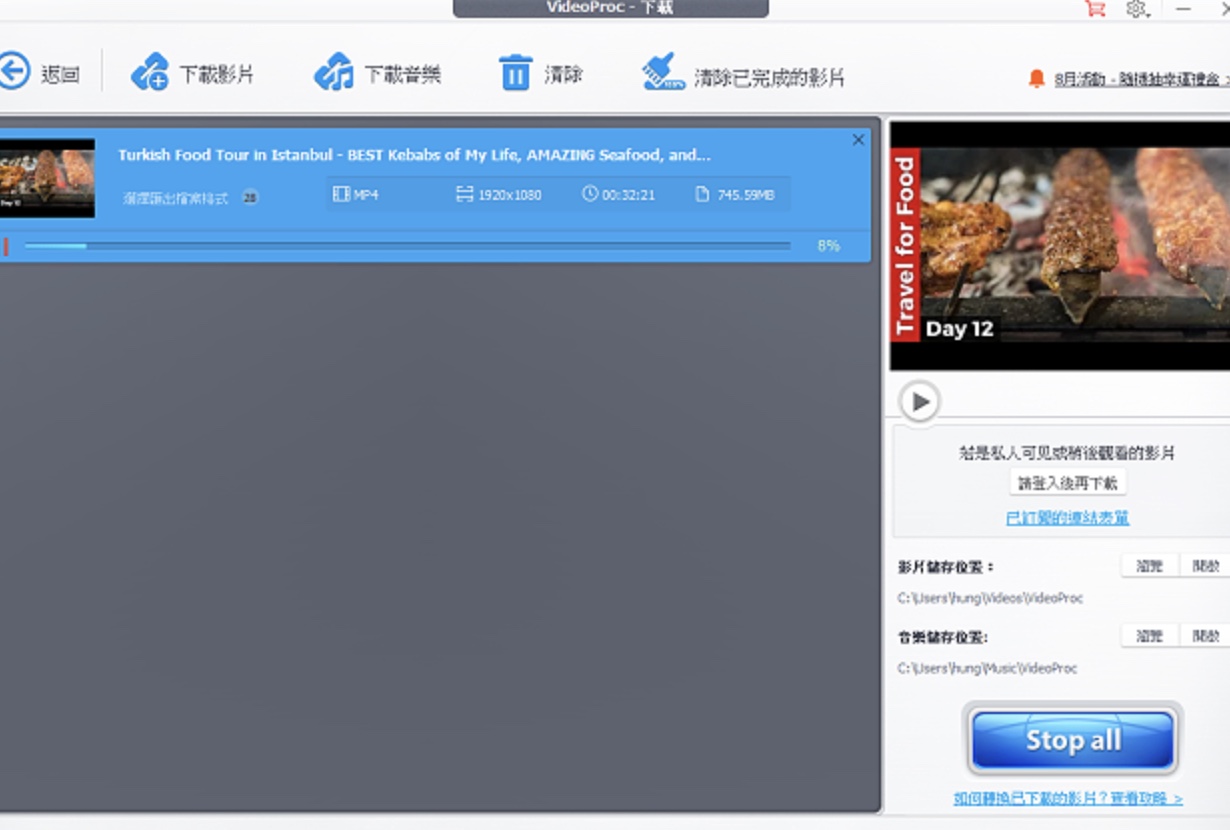Go back using the 返回 arrow button

[x=38, y=73]
